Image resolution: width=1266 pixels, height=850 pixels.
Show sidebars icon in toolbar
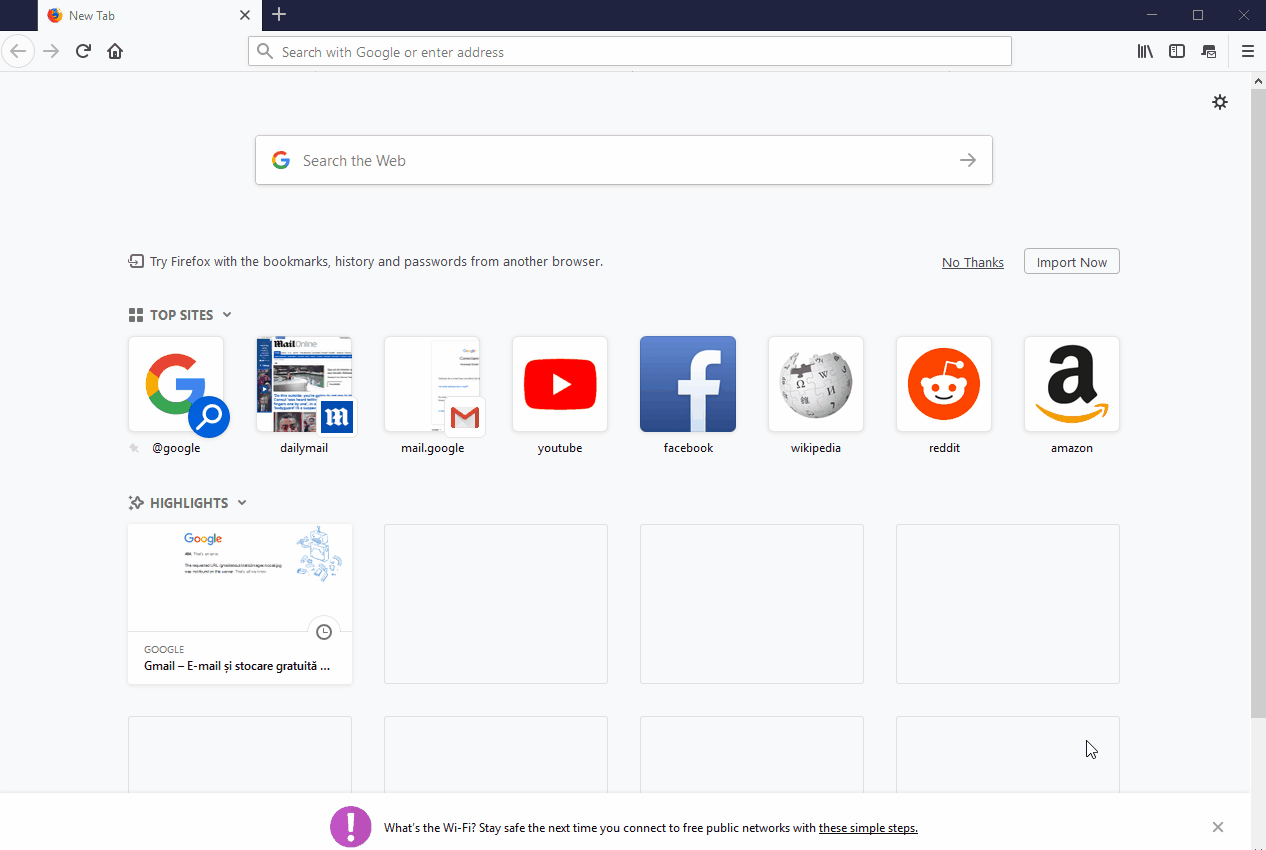coord(1177,51)
